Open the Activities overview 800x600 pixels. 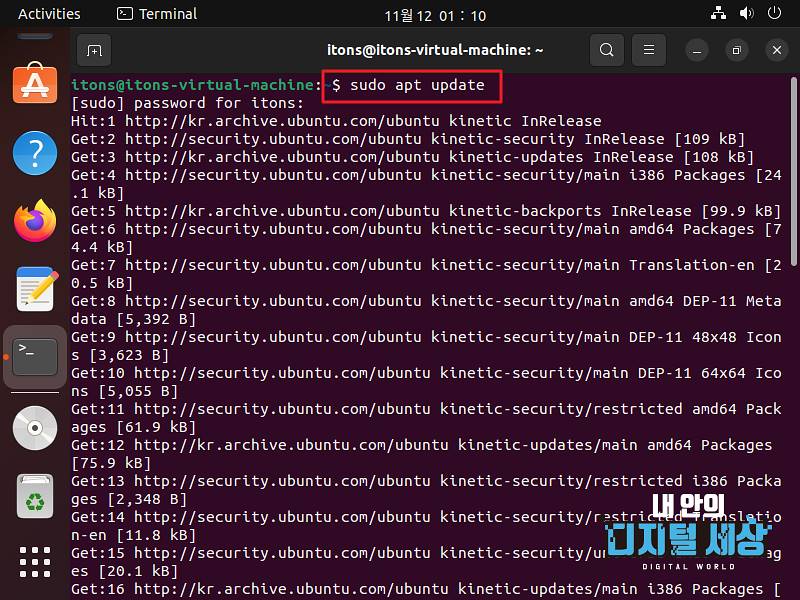49,14
